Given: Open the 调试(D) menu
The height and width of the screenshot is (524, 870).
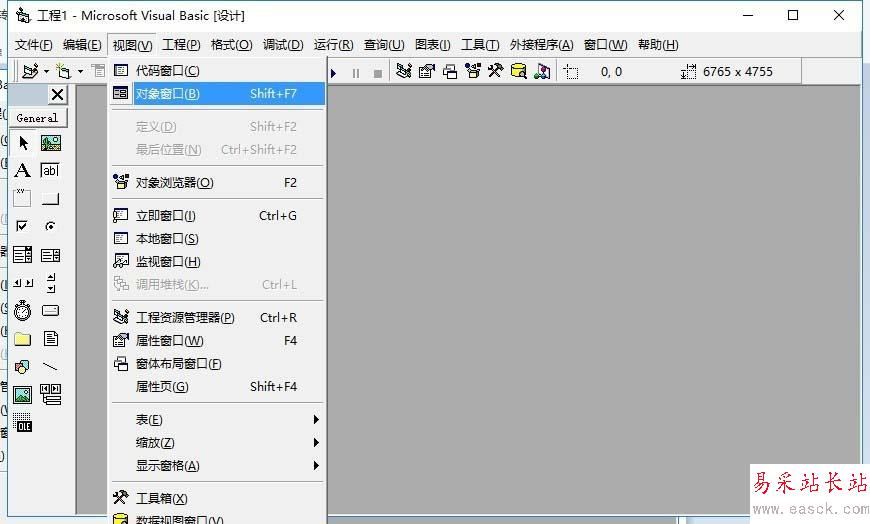Looking at the screenshot, I should coord(283,45).
